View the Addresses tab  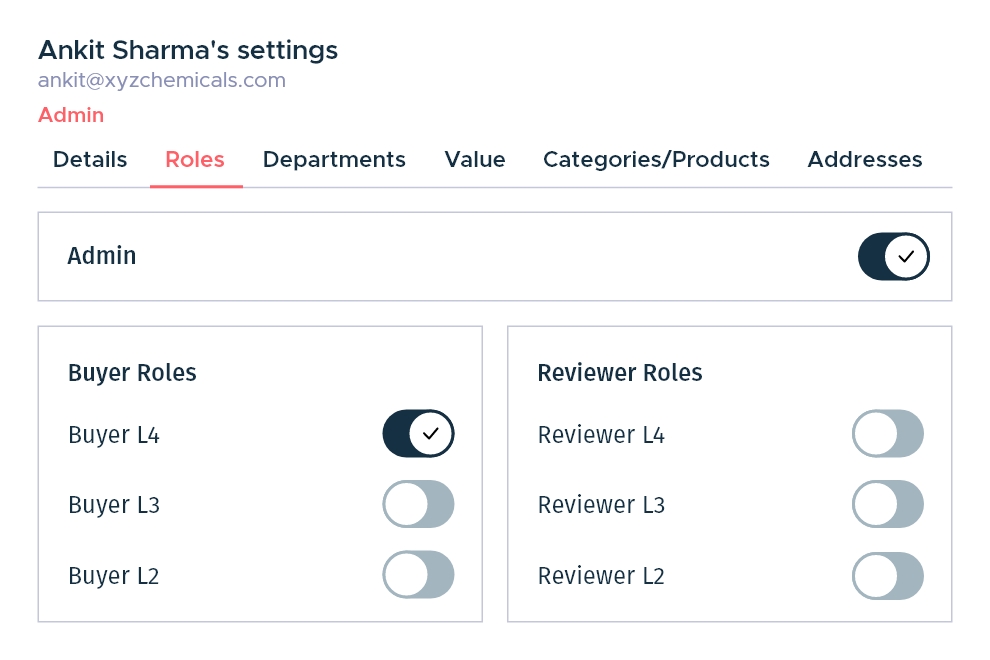(x=865, y=160)
